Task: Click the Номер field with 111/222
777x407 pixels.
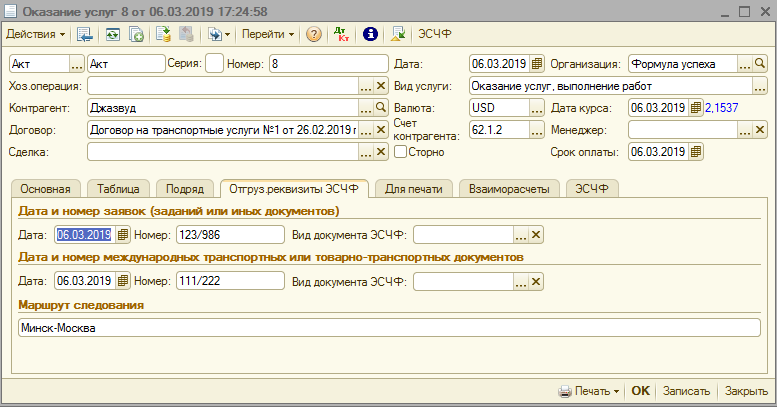Action: (230, 281)
